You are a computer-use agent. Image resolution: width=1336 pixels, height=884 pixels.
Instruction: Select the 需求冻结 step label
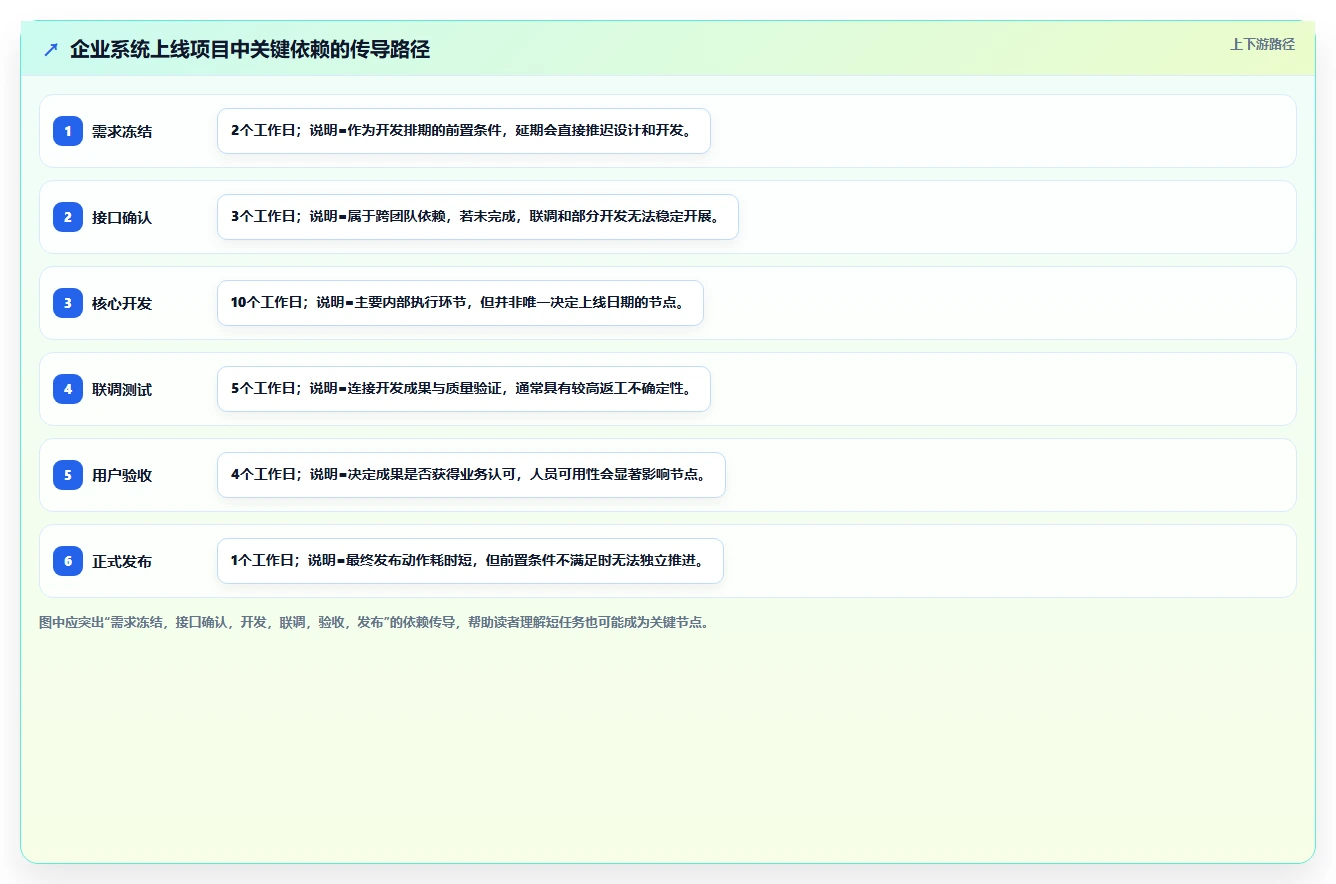coord(122,132)
